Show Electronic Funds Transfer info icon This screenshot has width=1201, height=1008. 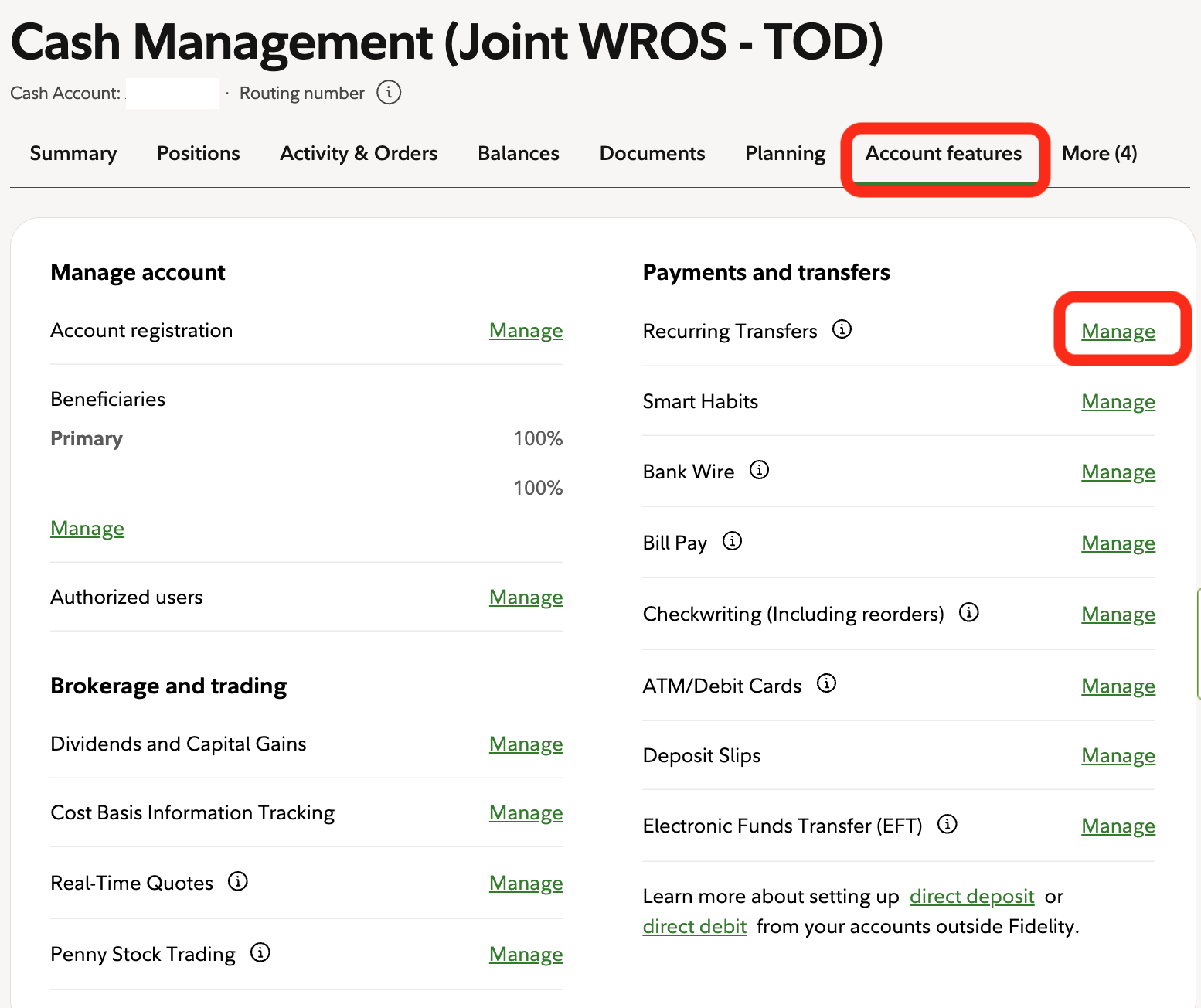click(947, 824)
